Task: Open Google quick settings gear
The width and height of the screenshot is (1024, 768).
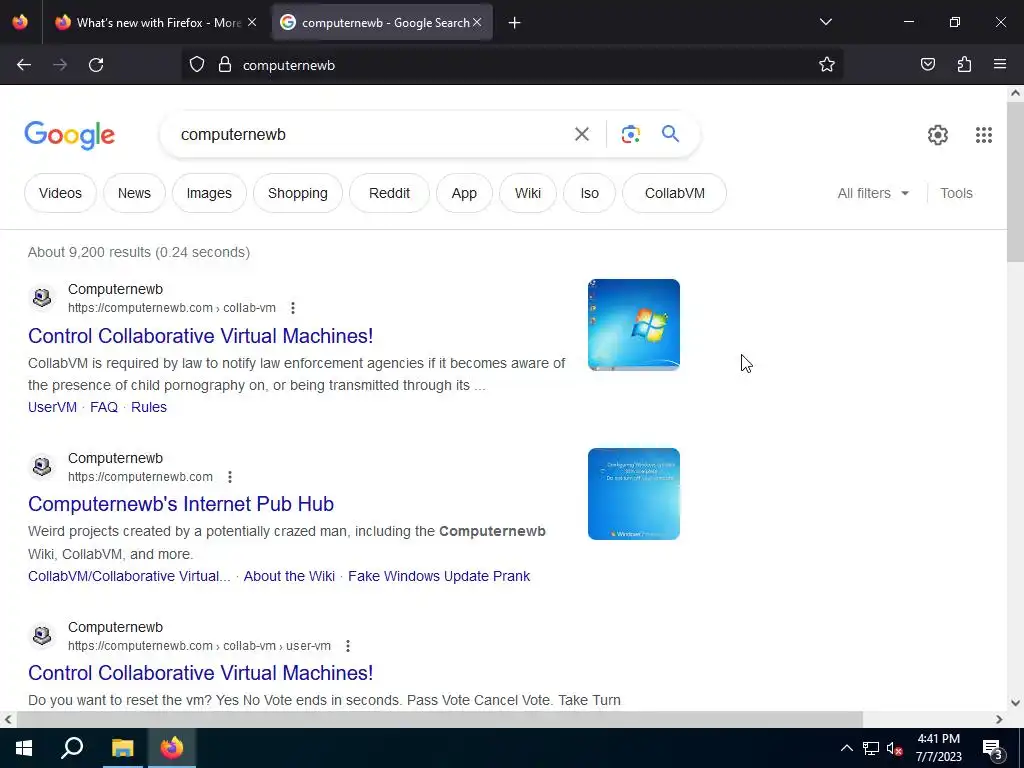Action: (x=938, y=135)
